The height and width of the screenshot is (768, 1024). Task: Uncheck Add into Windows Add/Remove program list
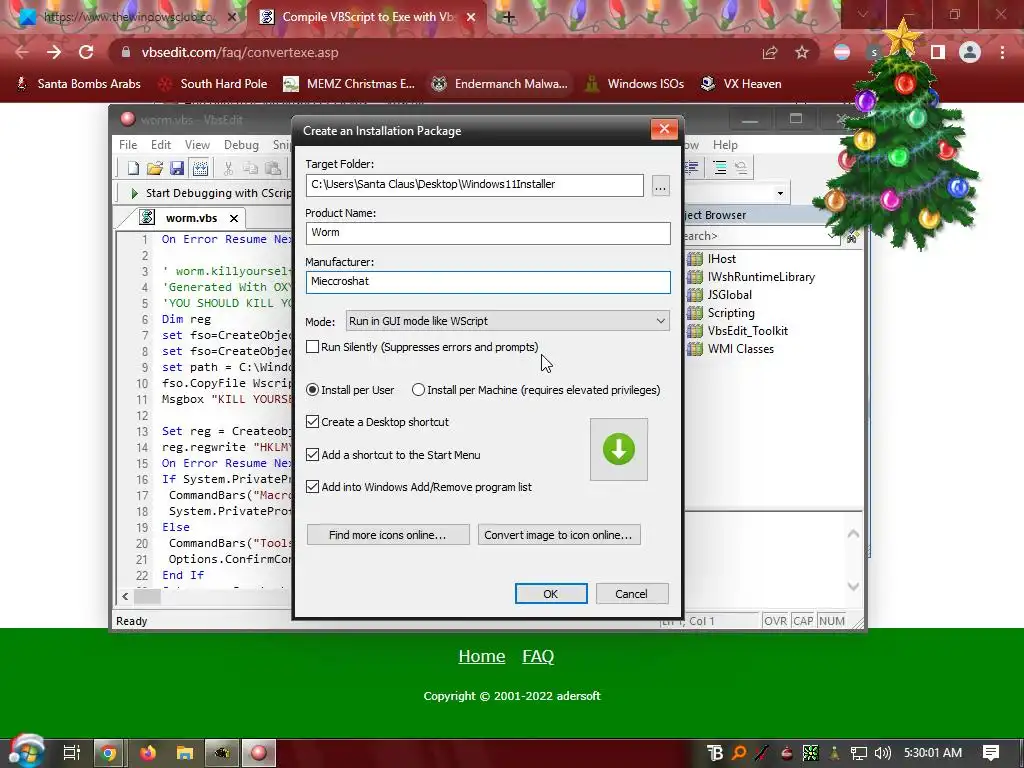[312, 487]
